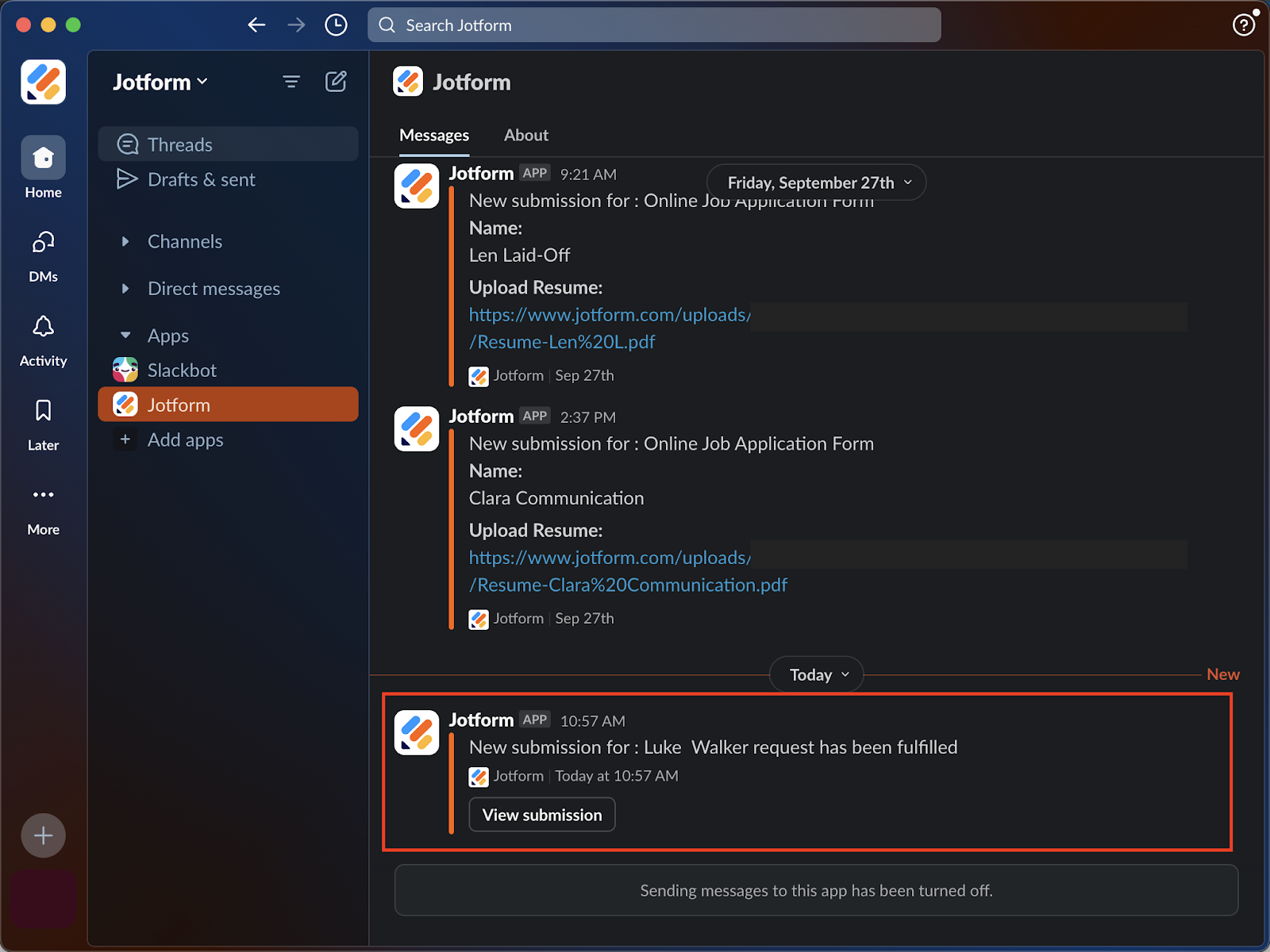Image resolution: width=1270 pixels, height=952 pixels.
Task: Collapse the Apps section
Action: 125,336
